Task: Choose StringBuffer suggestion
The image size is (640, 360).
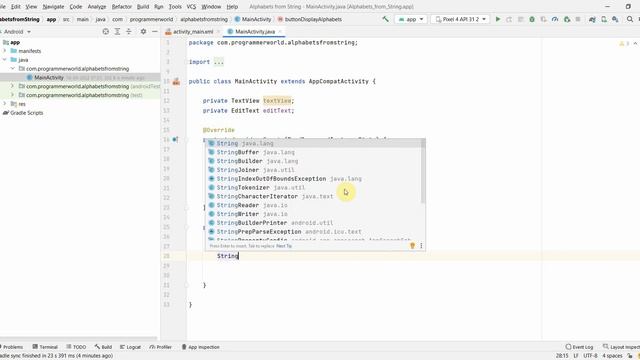Action: (x=314, y=152)
